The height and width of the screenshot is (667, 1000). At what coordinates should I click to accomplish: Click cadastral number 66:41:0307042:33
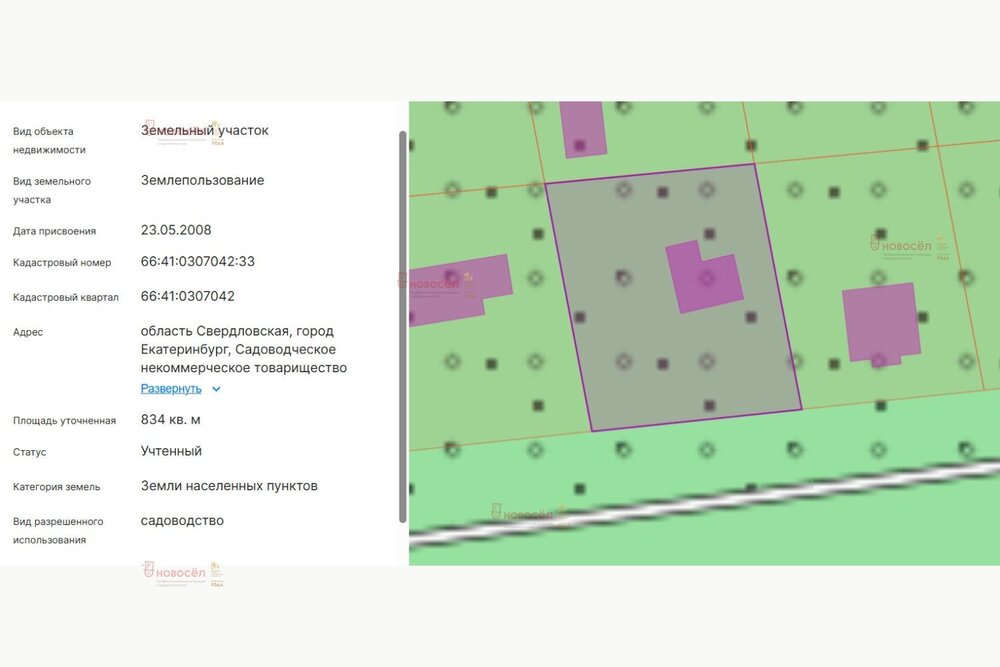198,262
